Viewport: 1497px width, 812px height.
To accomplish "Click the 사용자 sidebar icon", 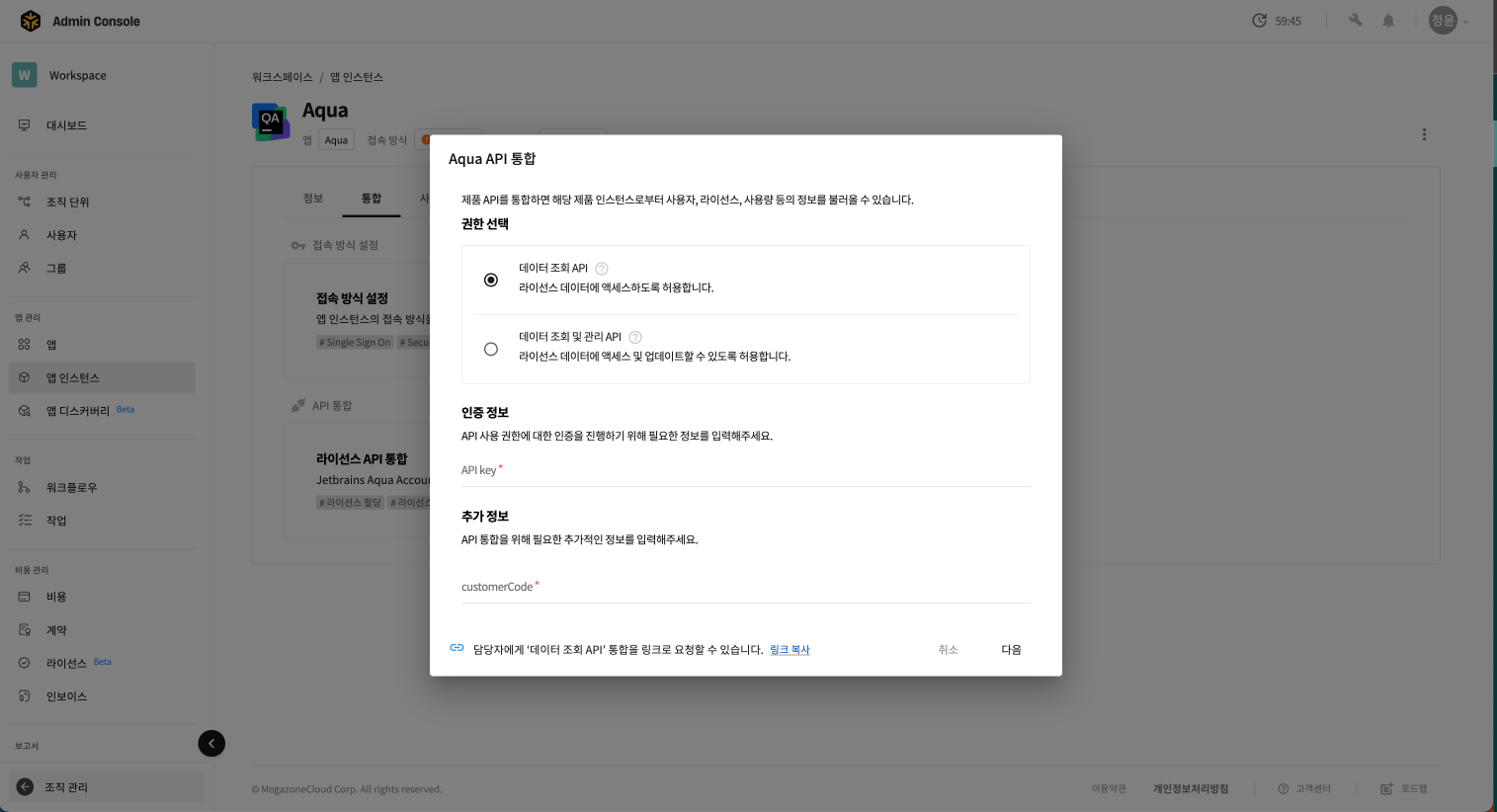I will (25, 235).
